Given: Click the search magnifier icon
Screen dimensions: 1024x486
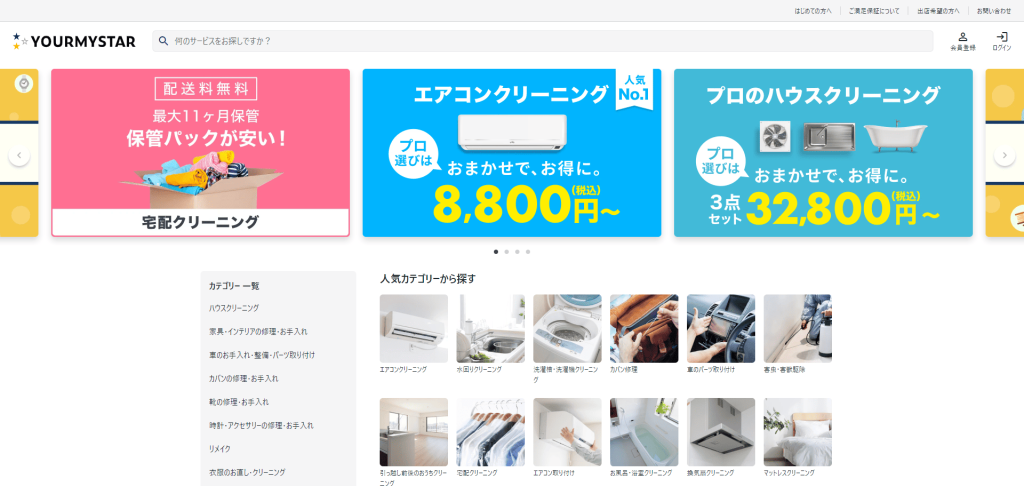Looking at the screenshot, I should [x=163, y=40].
